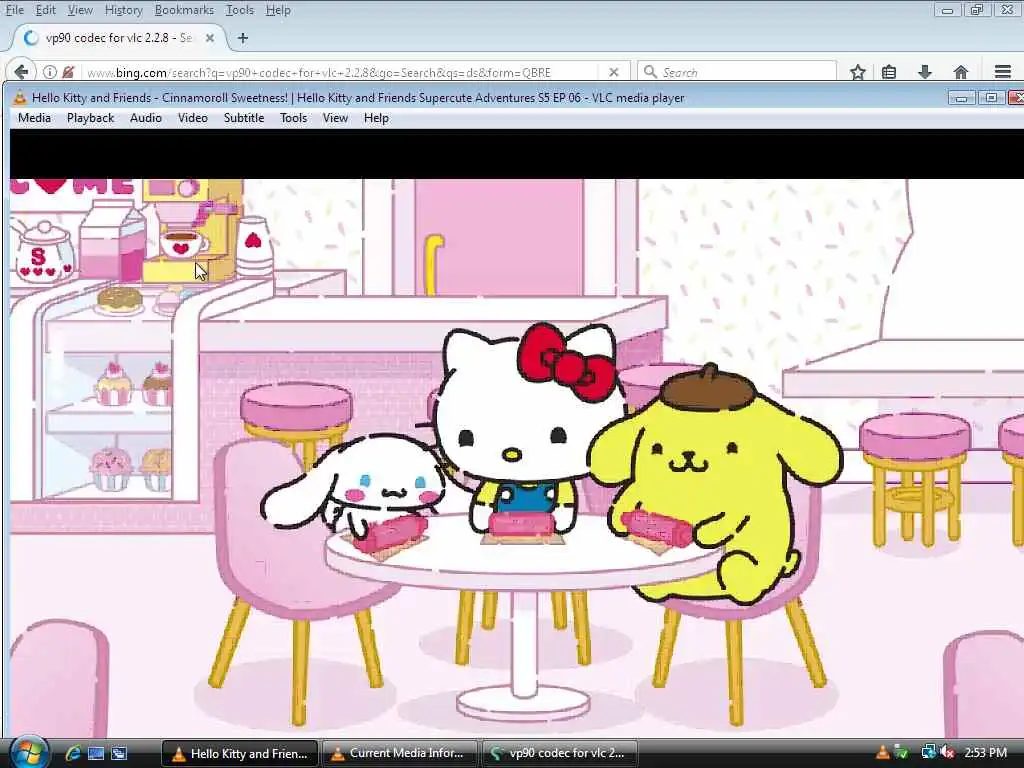Bookmark this page with the star icon

(x=857, y=72)
